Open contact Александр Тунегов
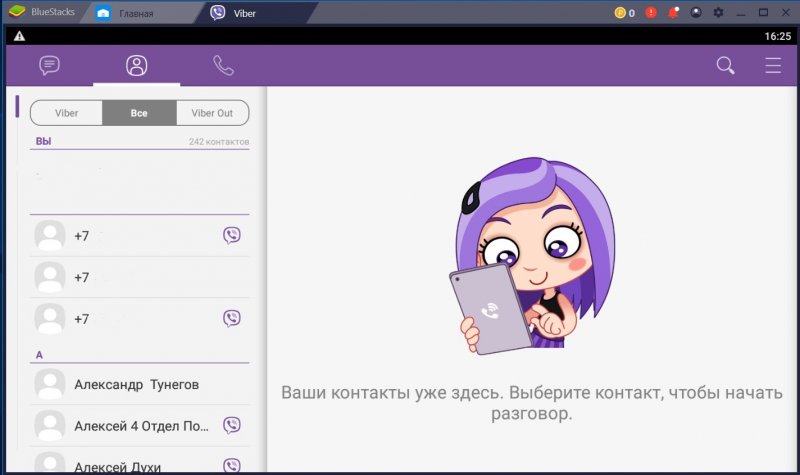 point(139,384)
